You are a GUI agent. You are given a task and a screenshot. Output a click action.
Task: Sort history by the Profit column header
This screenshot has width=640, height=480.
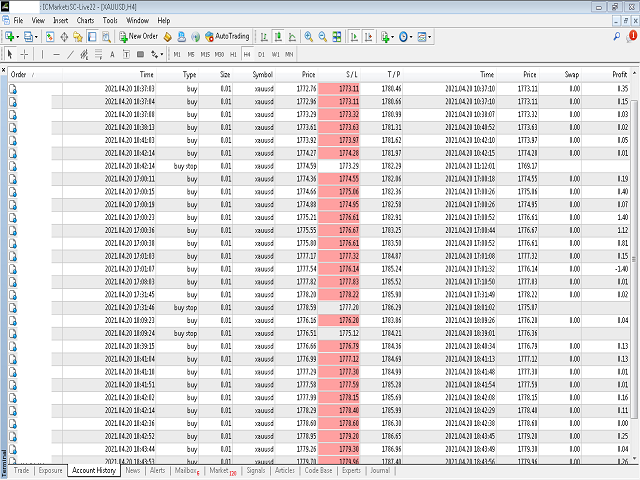point(619,74)
